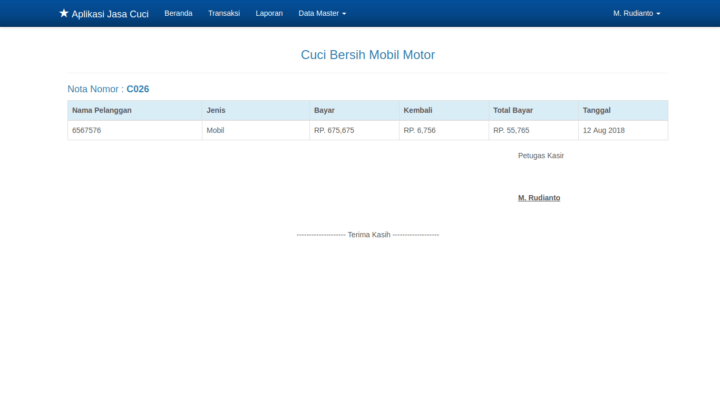Open the Beranda menu item
The image size is (720, 405).
[x=178, y=14]
